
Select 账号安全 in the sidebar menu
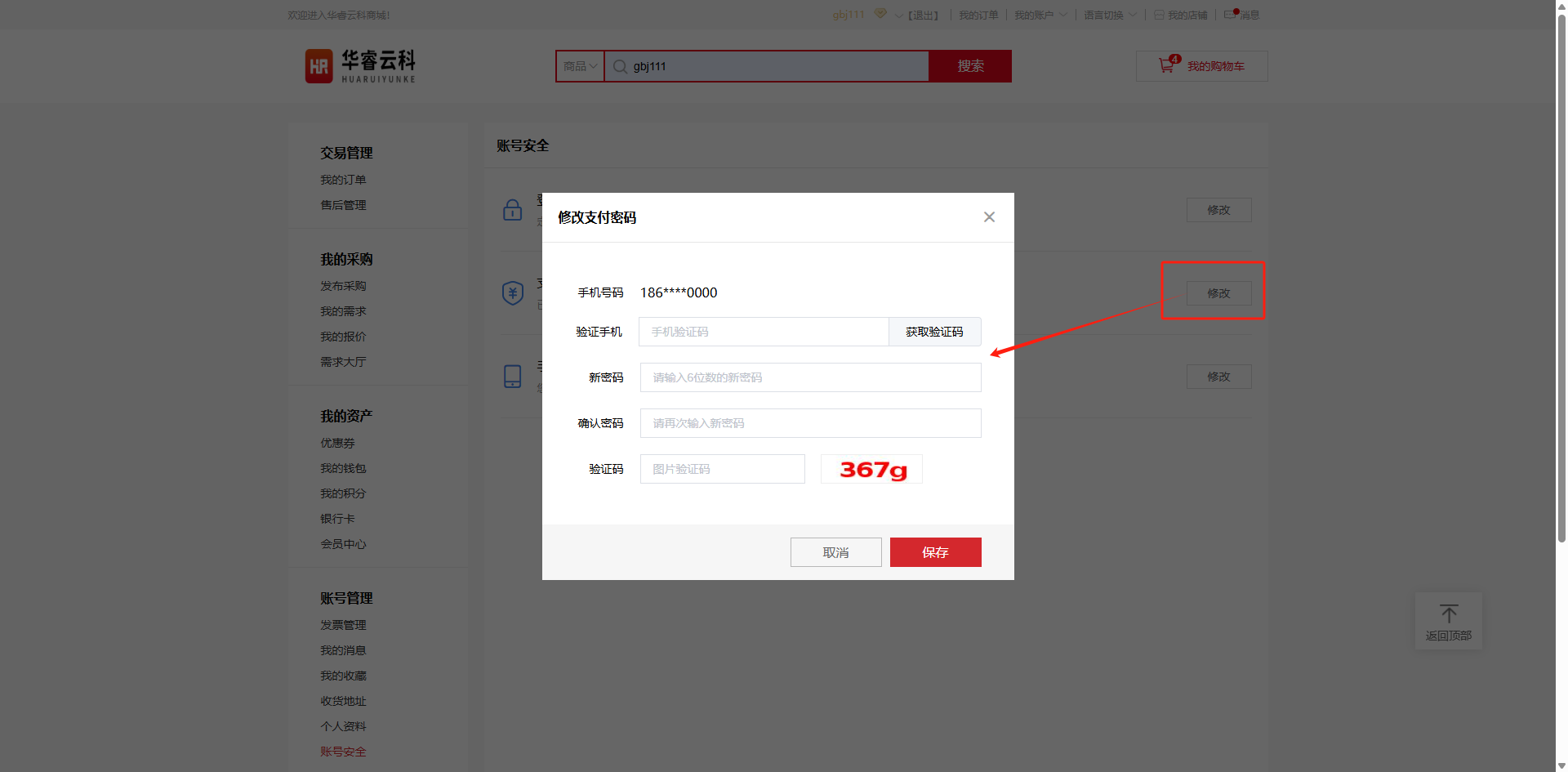click(343, 752)
